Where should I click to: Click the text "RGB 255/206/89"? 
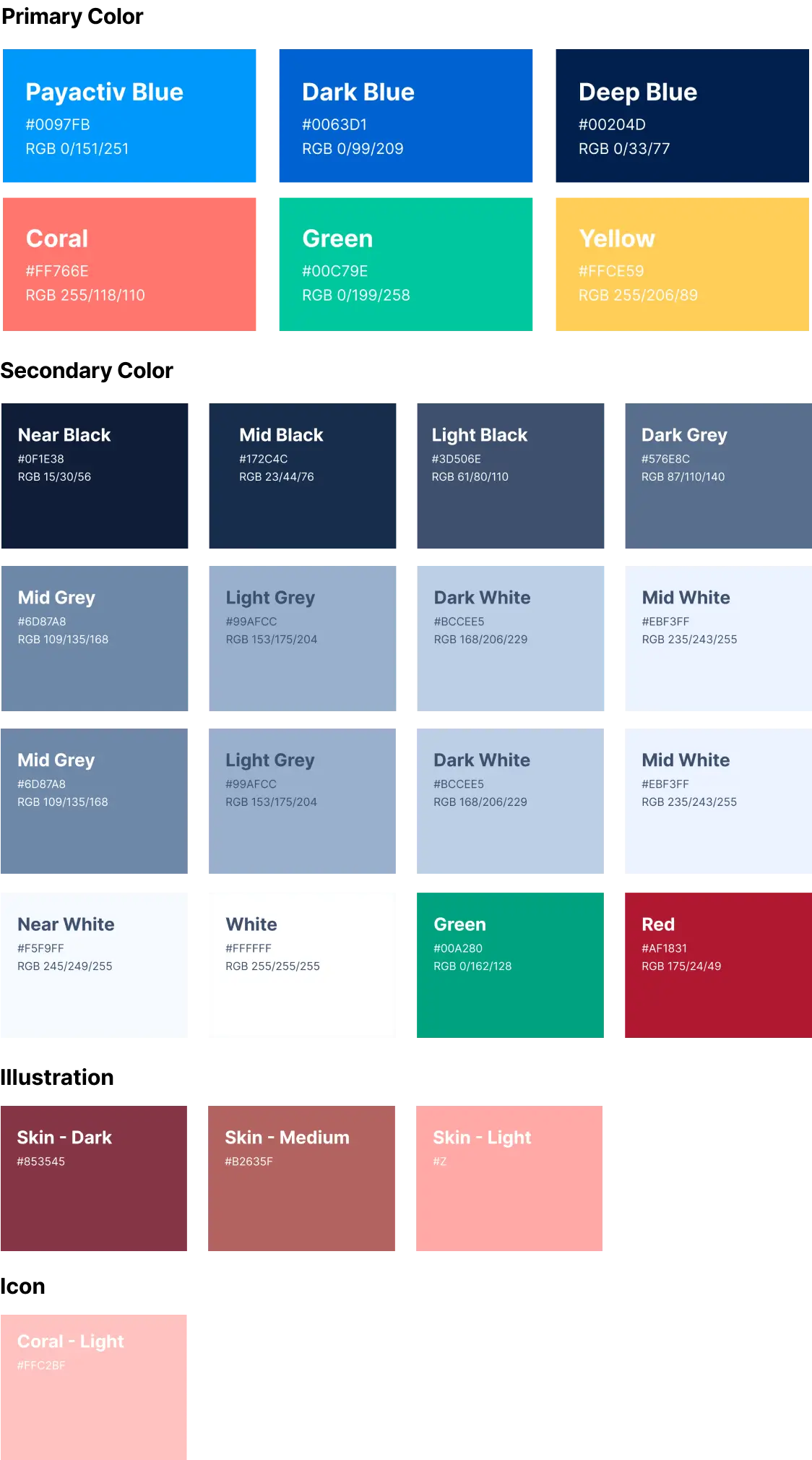click(639, 295)
